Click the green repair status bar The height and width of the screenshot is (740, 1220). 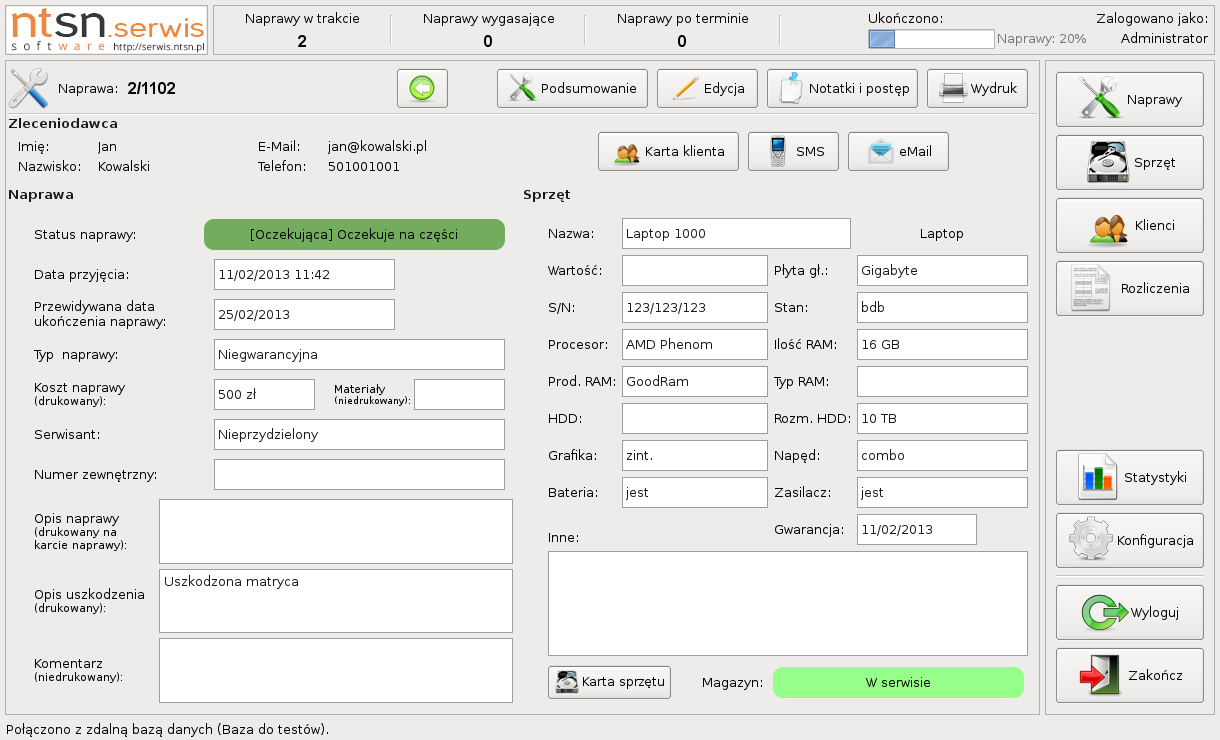354,234
